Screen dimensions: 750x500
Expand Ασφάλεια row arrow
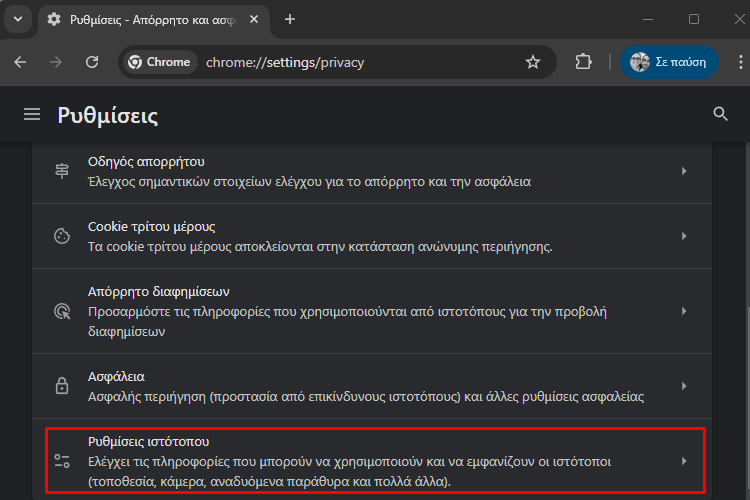click(684, 386)
